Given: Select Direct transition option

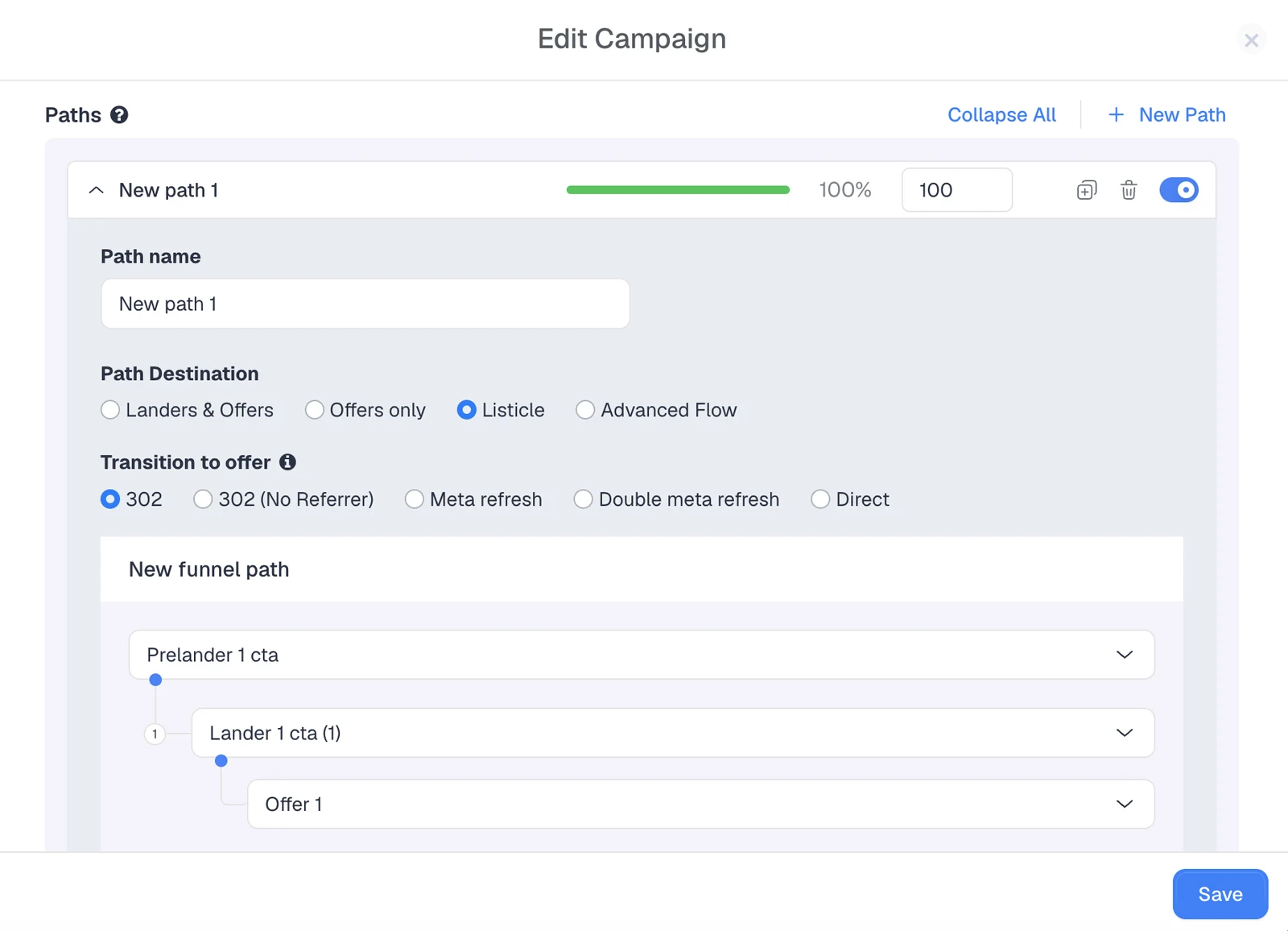Looking at the screenshot, I should point(820,499).
